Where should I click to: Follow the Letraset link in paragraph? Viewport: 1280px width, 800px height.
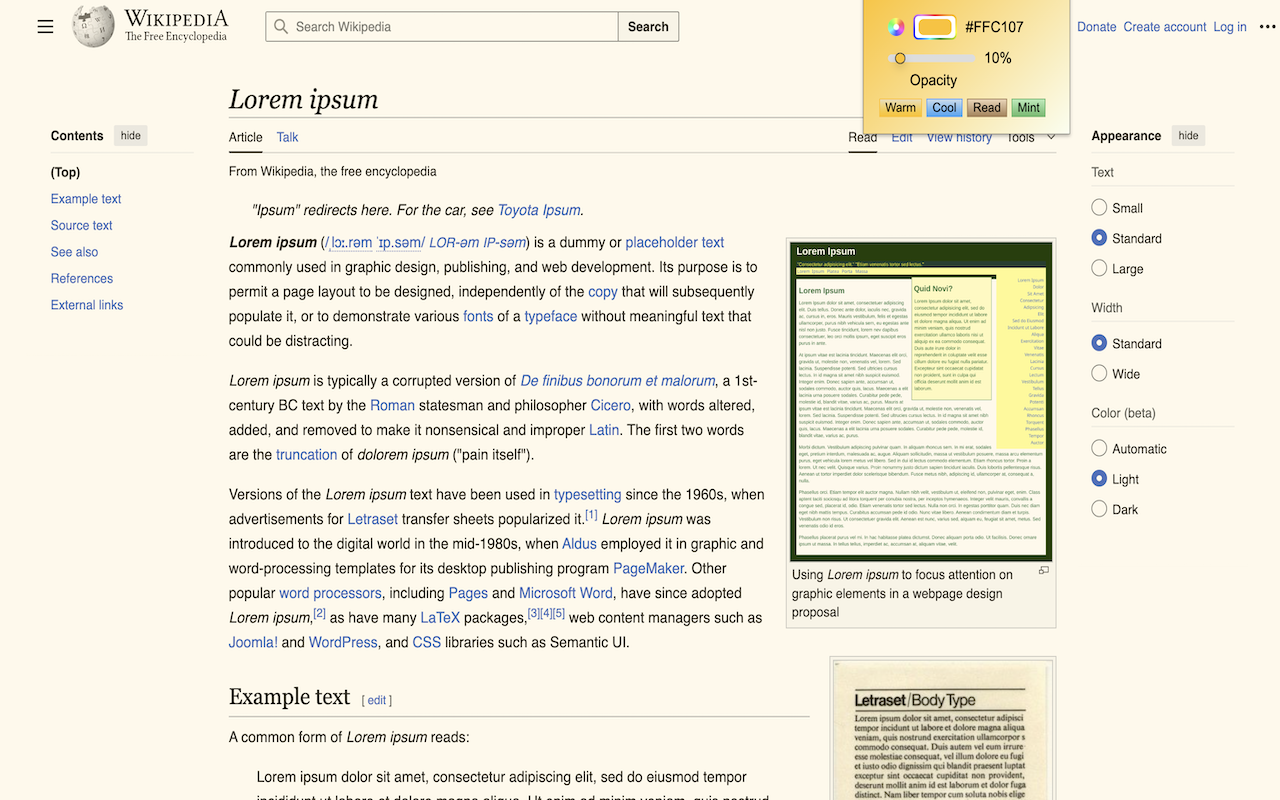pyautogui.click(x=373, y=519)
